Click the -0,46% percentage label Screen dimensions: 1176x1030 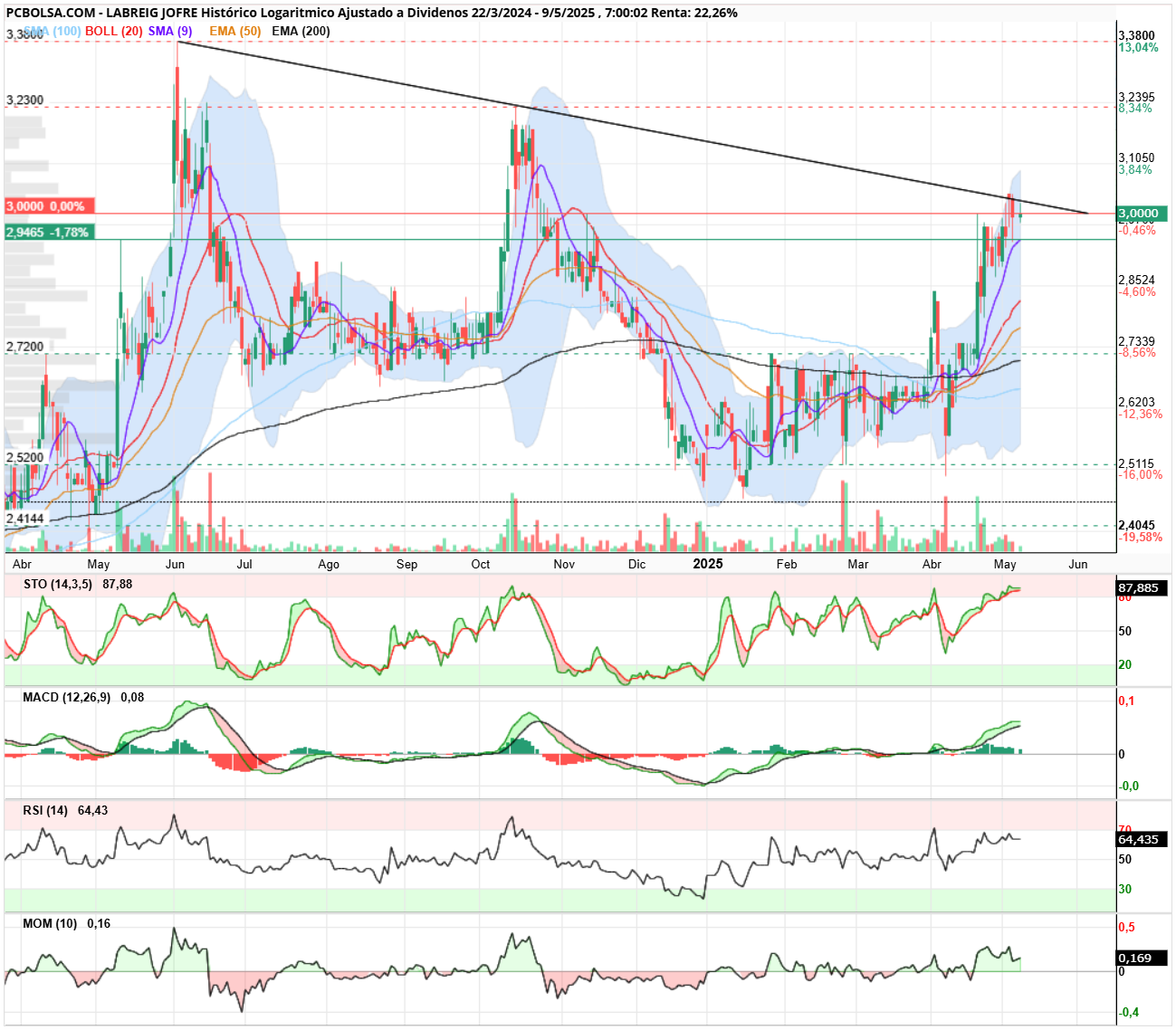pos(1137,231)
